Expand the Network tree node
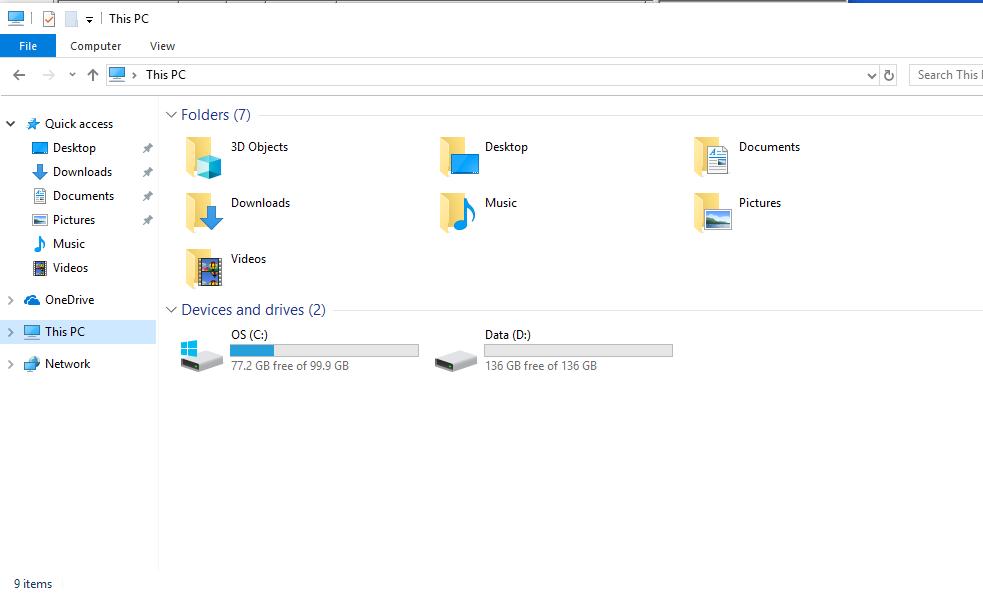The image size is (983, 594). pyautogui.click(x=11, y=364)
